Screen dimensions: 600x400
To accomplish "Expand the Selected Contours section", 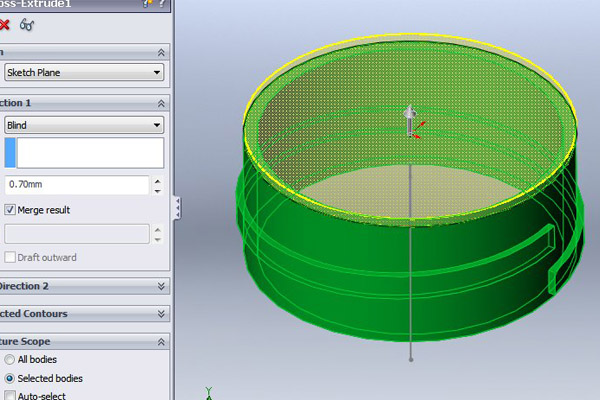I will tap(161, 314).
